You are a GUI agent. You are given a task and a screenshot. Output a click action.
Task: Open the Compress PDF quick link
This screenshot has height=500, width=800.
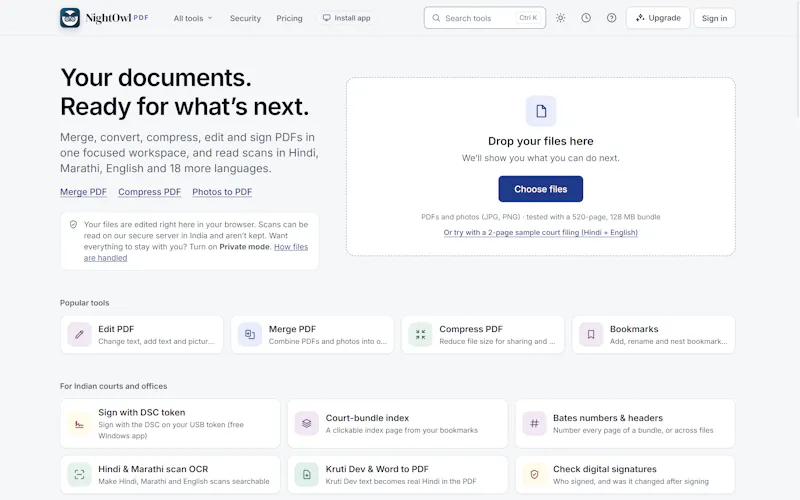pyautogui.click(x=149, y=192)
